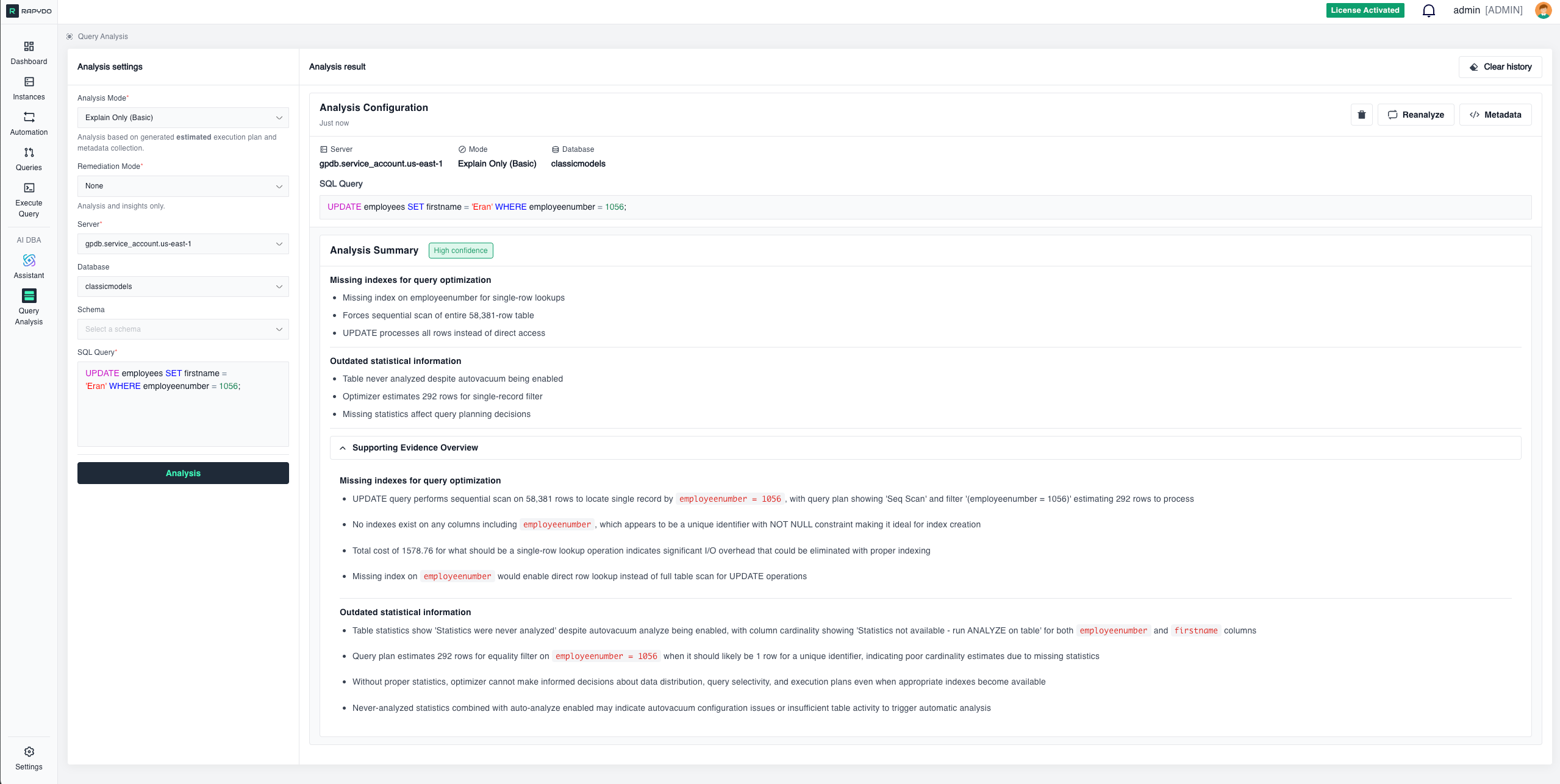This screenshot has height=784, width=1560.
Task: Open the Execute Query page
Action: [x=29, y=188]
